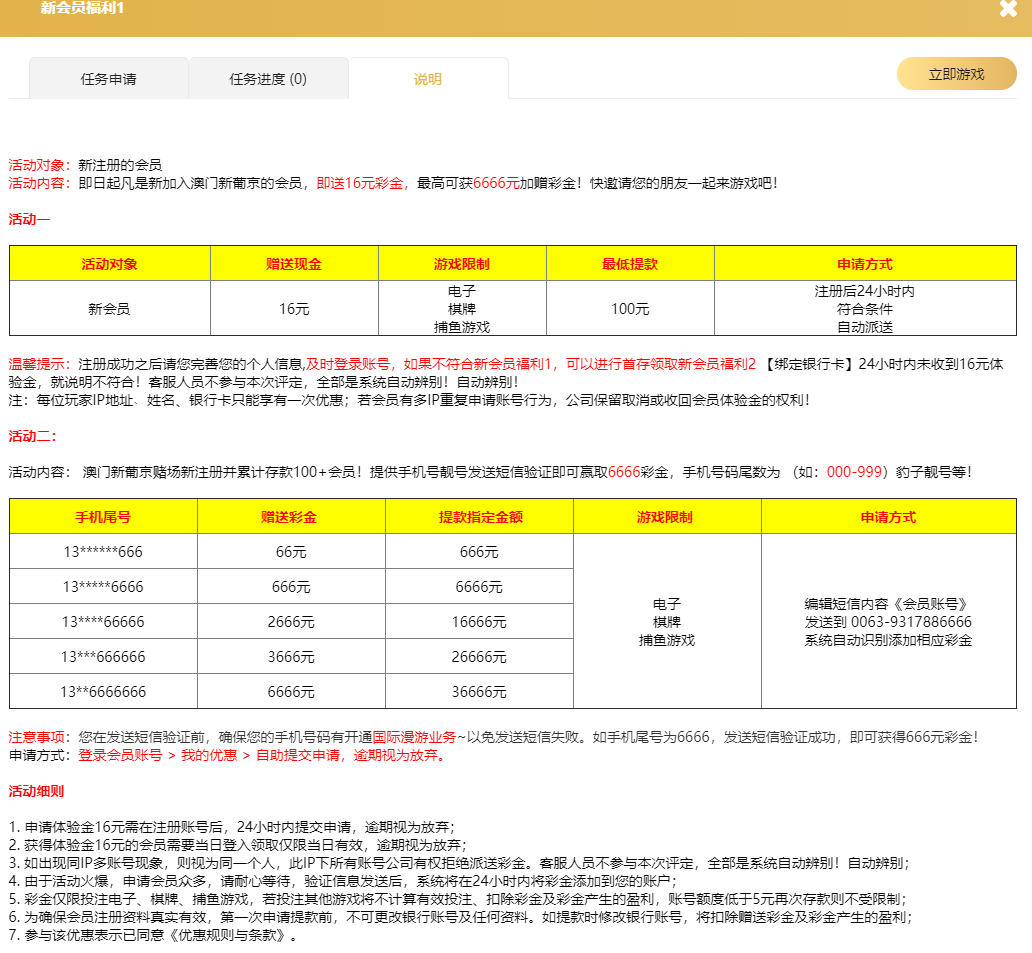This screenshot has height=953, width=1032.
Task: Click the 国际漫游业务 red text
Action: (x=414, y=737)
